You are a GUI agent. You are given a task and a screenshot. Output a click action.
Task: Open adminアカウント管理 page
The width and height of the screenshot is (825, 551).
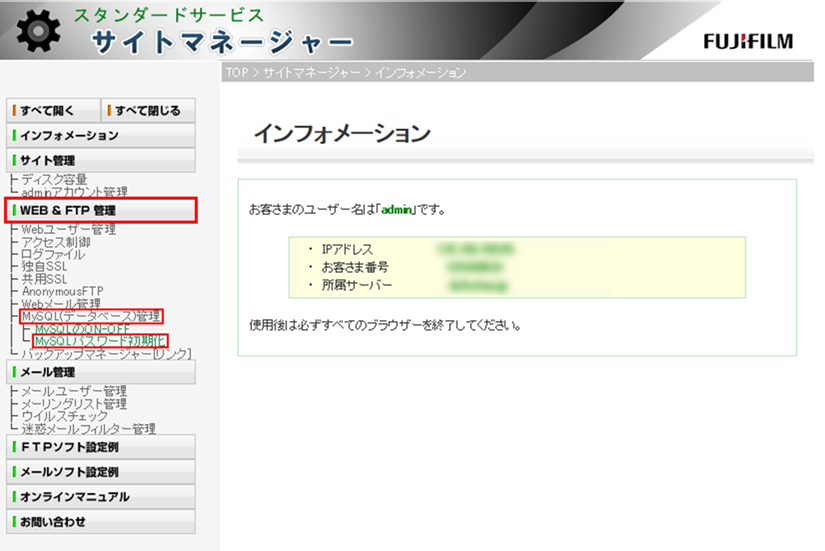click(74, 192)
